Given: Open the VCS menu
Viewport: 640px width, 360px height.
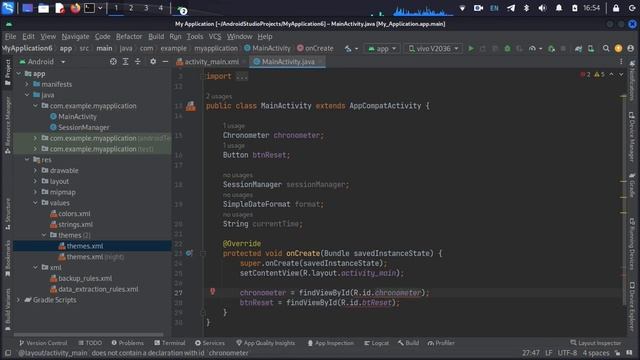Looking at the screenshot, I should coord(215,36).
